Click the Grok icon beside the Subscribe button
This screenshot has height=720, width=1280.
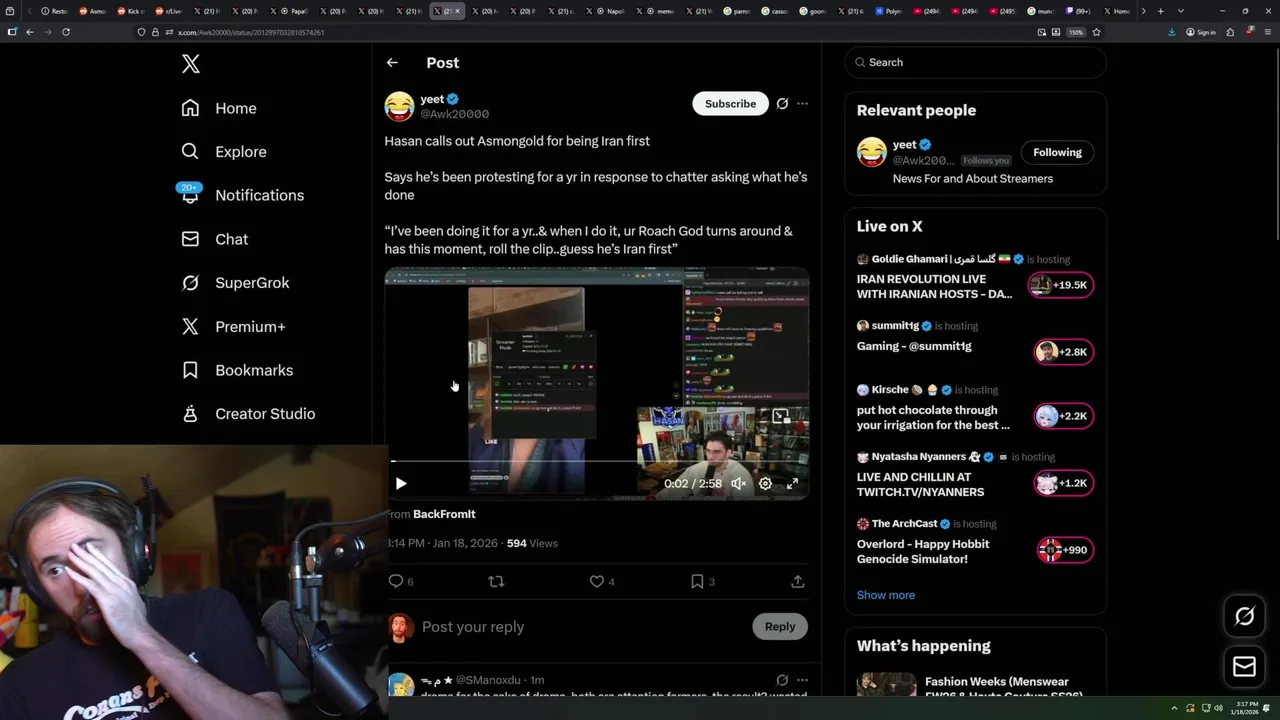[x=782, y=104]
